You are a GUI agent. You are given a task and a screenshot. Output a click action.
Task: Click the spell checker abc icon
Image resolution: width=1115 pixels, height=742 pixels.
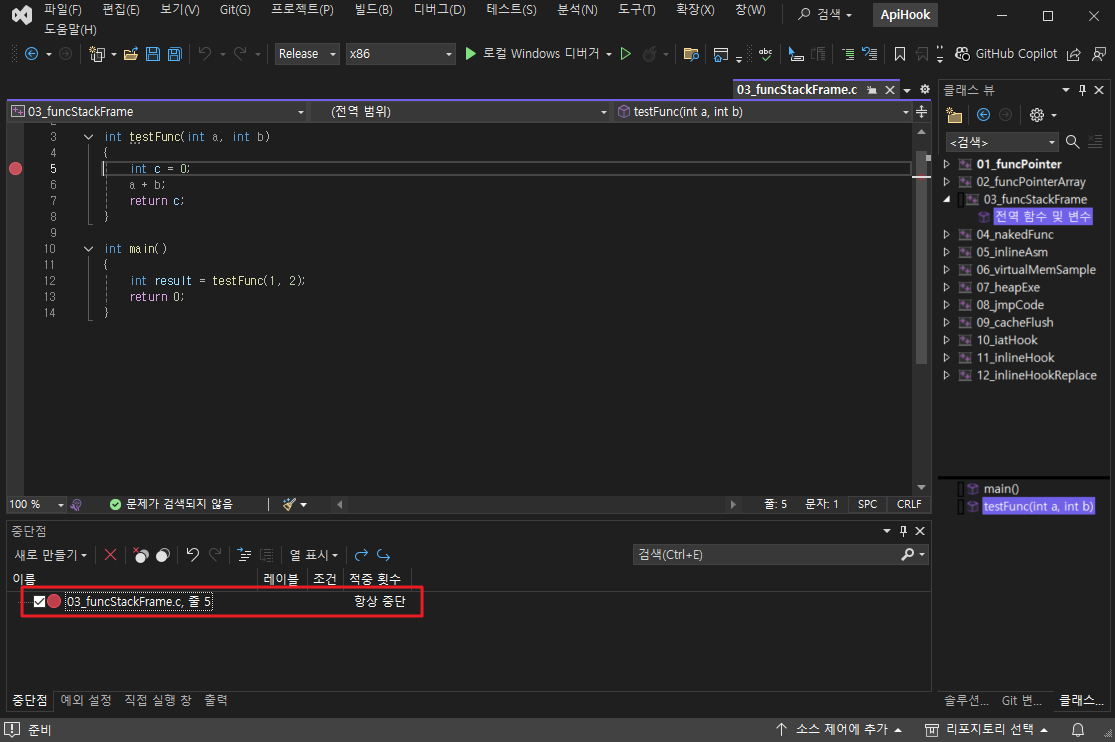[766, 54]
